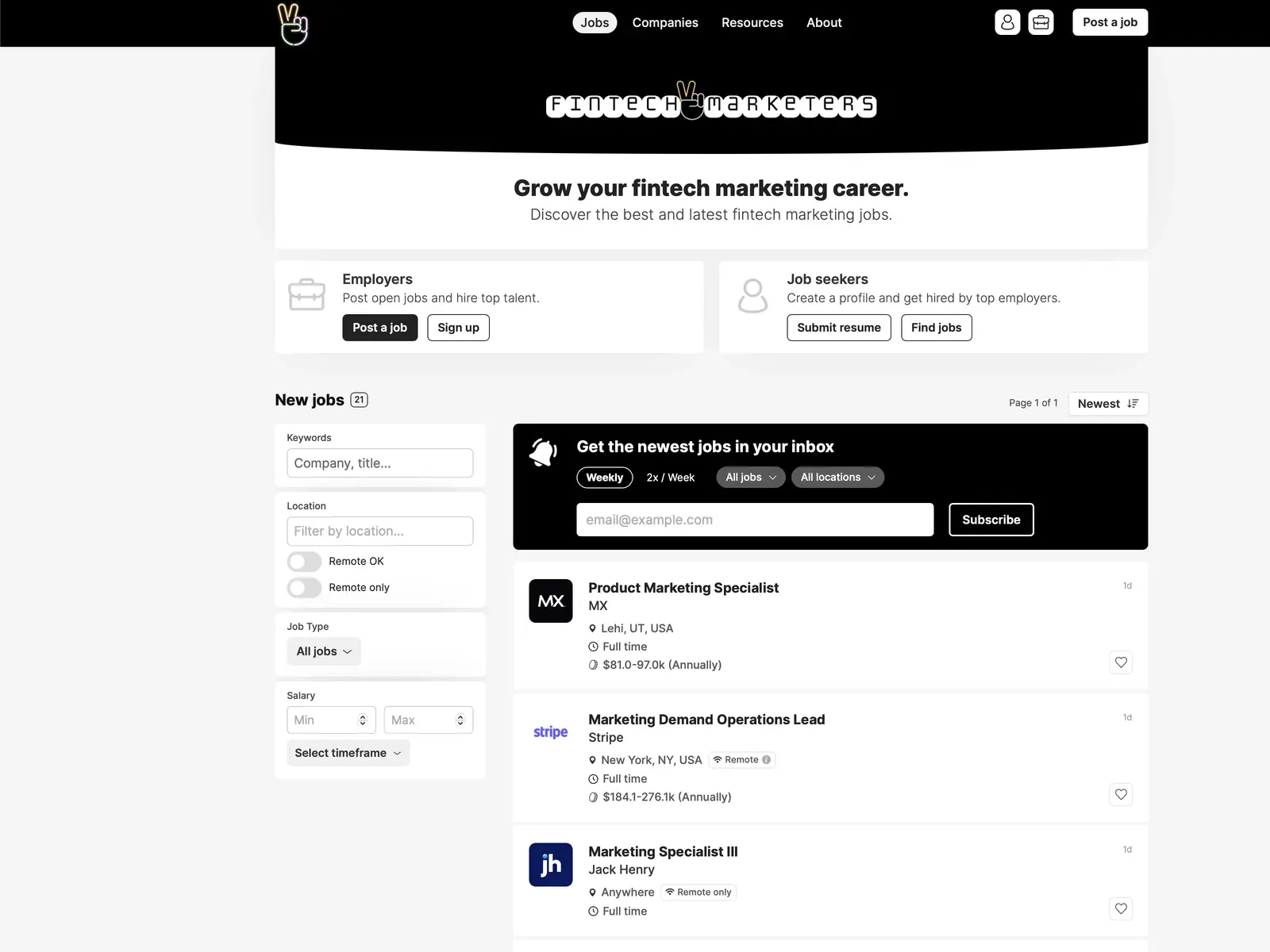This screenshot has width=1270, height=952.
Task: Open the user account icon
Action: pyautogui.click(x=1007, y=22)
